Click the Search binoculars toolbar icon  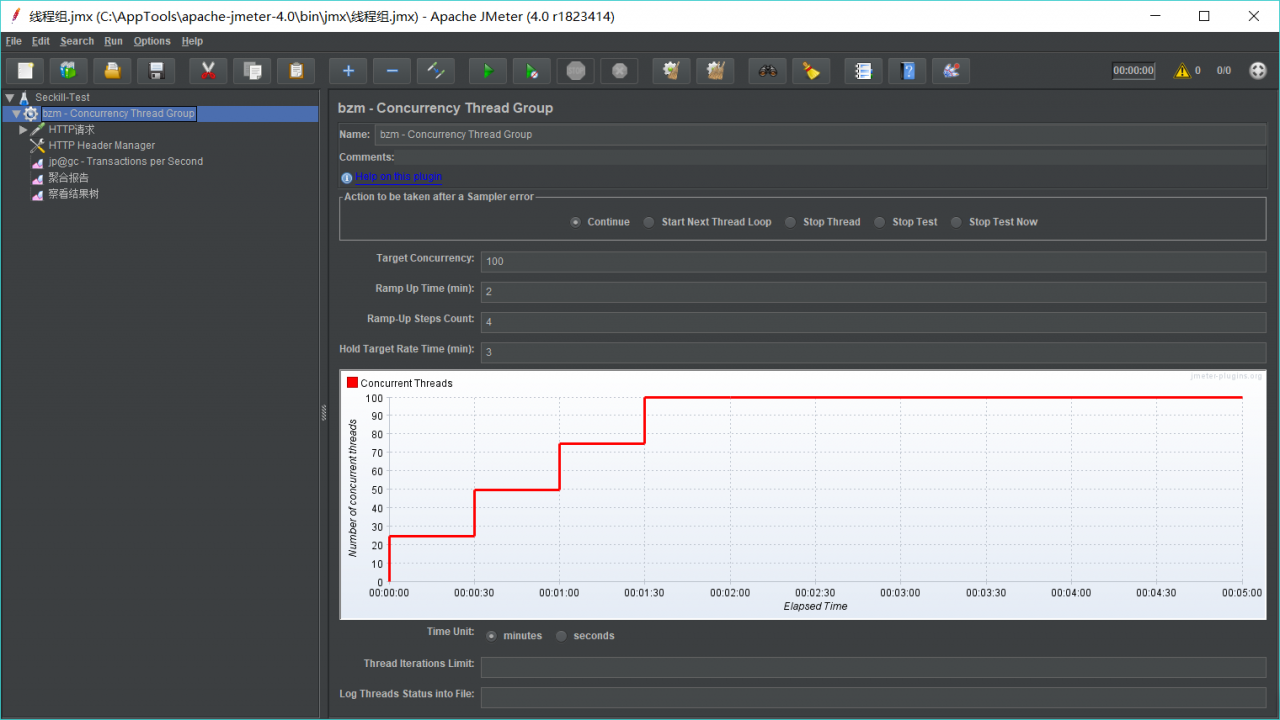pos(768,71)
